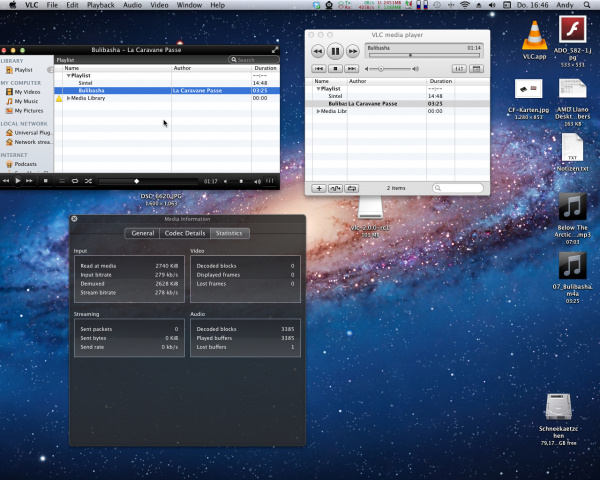
Task: Collapse the Playlist node in the dark window
Action: click(68, 76)
